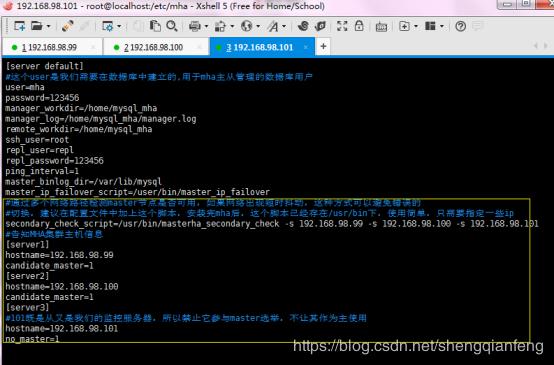Screen dimensions: 554x365
Task: Click the globe encoding icon
Action: [247, 26]
